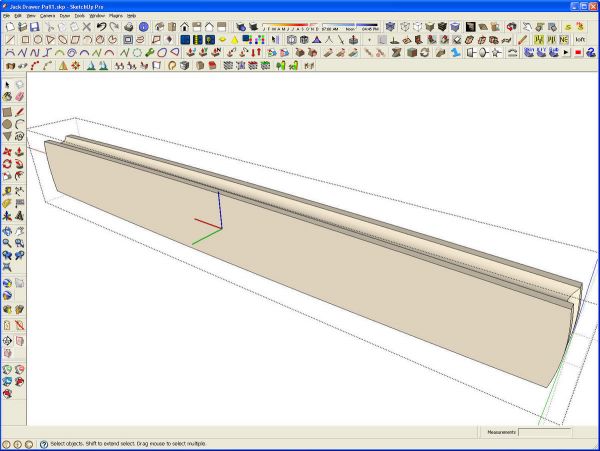Adjust the shadow time-of-day slider
The height and width of the screenshot is (451, 600).
(x=349, y=25)
